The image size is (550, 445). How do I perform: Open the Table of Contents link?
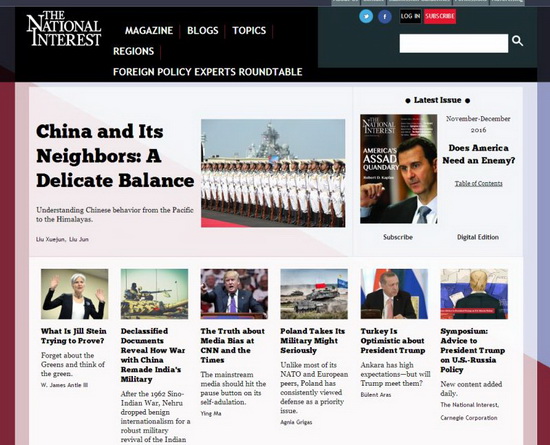tap(478, 183)
